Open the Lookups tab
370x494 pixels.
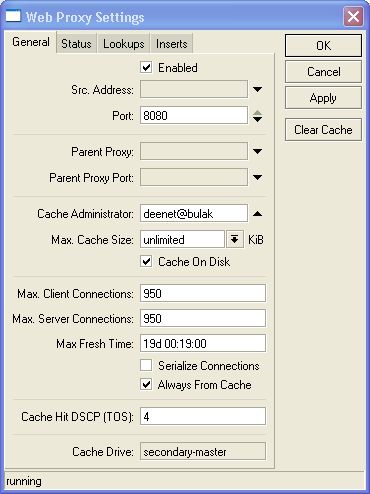click(124, 43)
